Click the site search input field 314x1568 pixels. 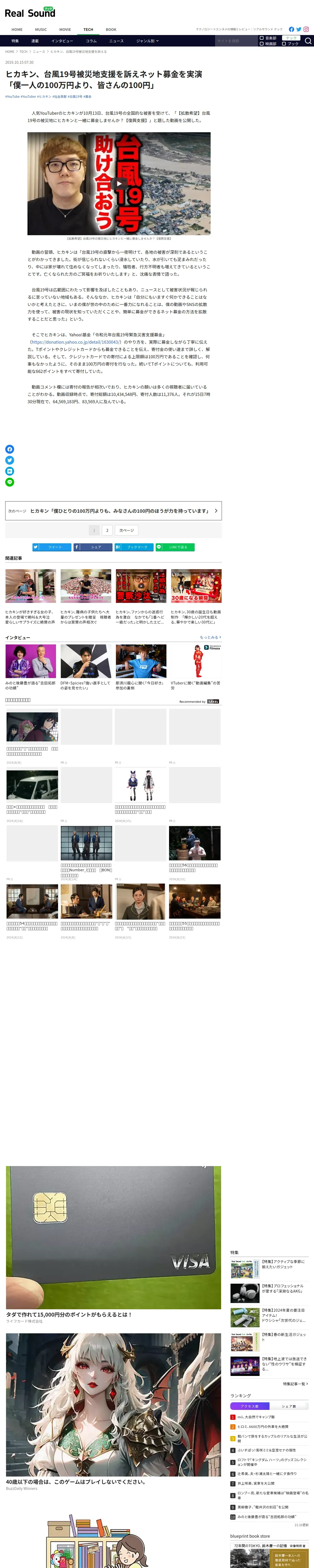coord(236,41)
